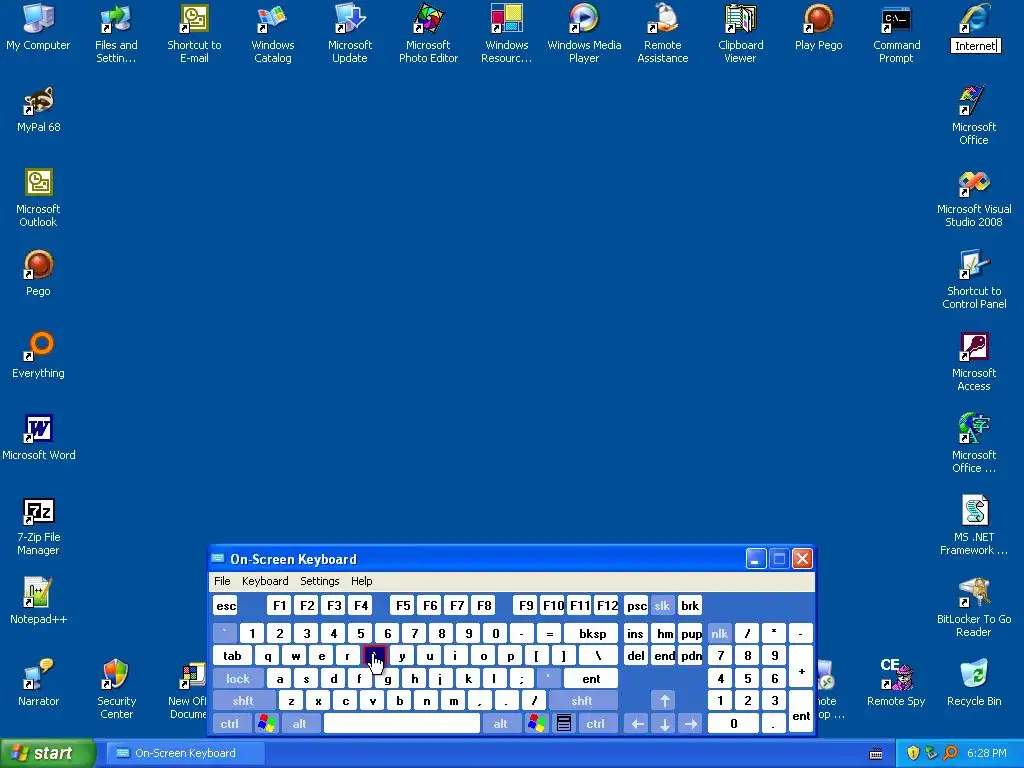
Task: Open the Microsoft Office icon below Internet icon
Action: [x=974, y=115]
